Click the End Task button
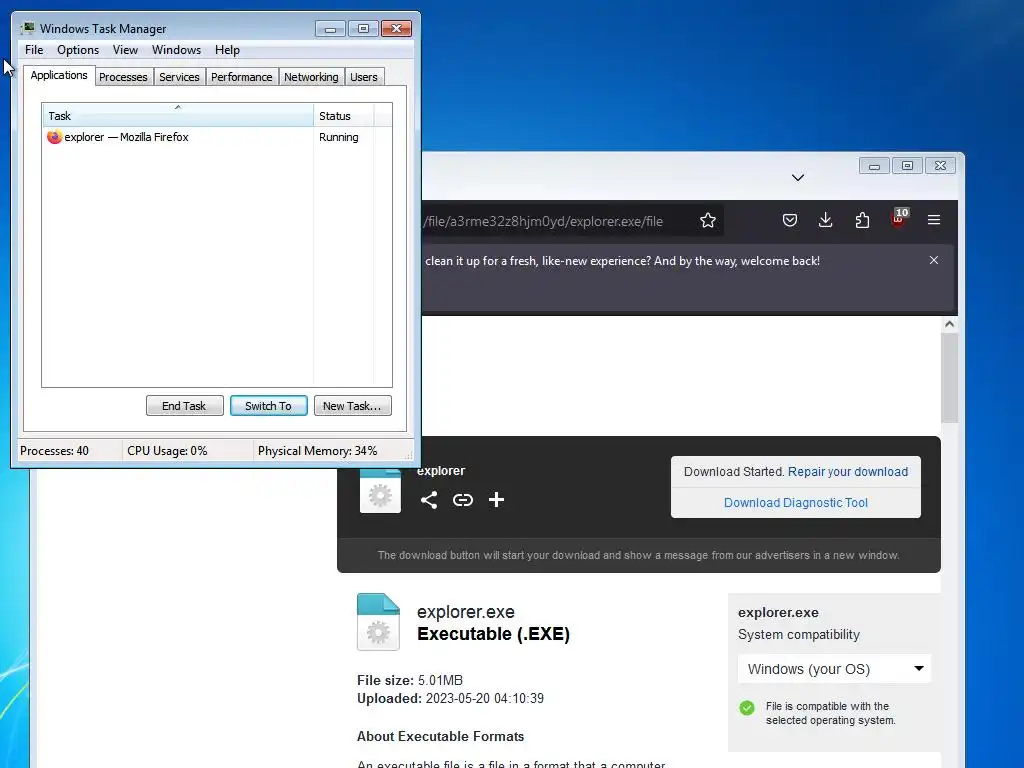This screenshot has width=1024, height=768. click(184, 406)
